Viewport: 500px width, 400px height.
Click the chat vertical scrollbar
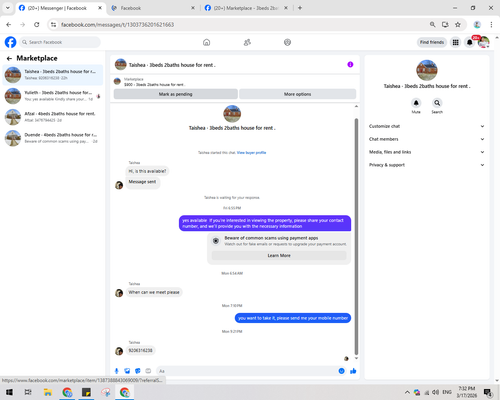(x=356, y=237)
